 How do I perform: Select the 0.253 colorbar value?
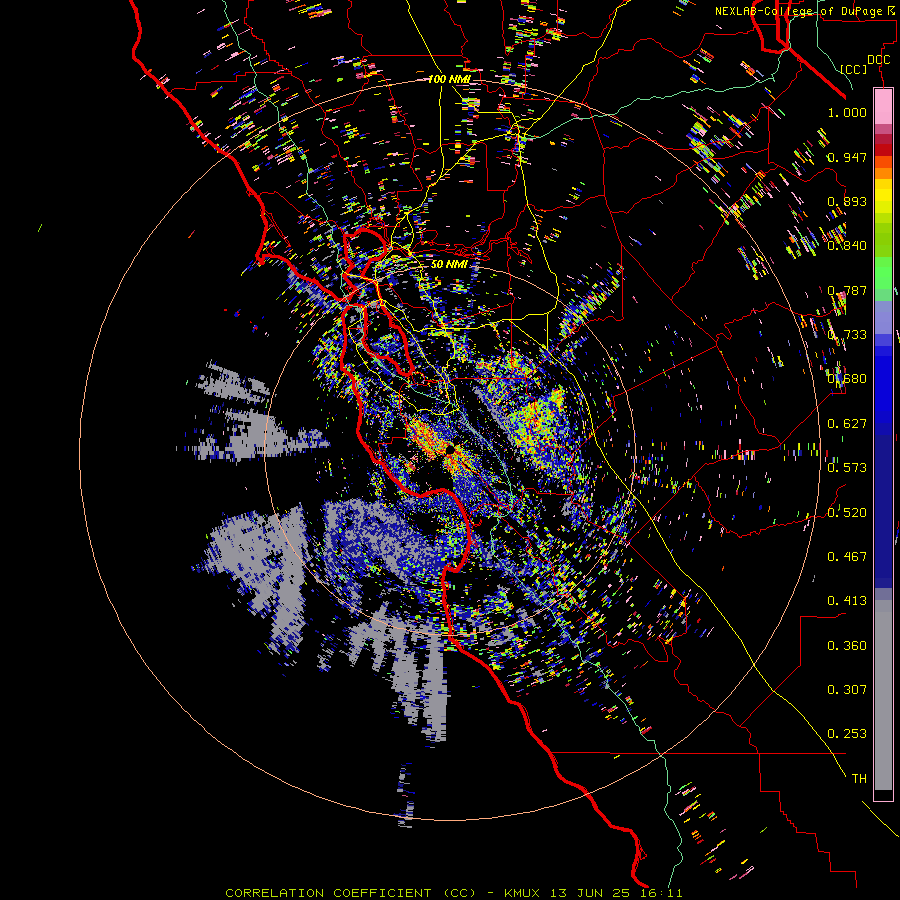(x=847, y=734)
